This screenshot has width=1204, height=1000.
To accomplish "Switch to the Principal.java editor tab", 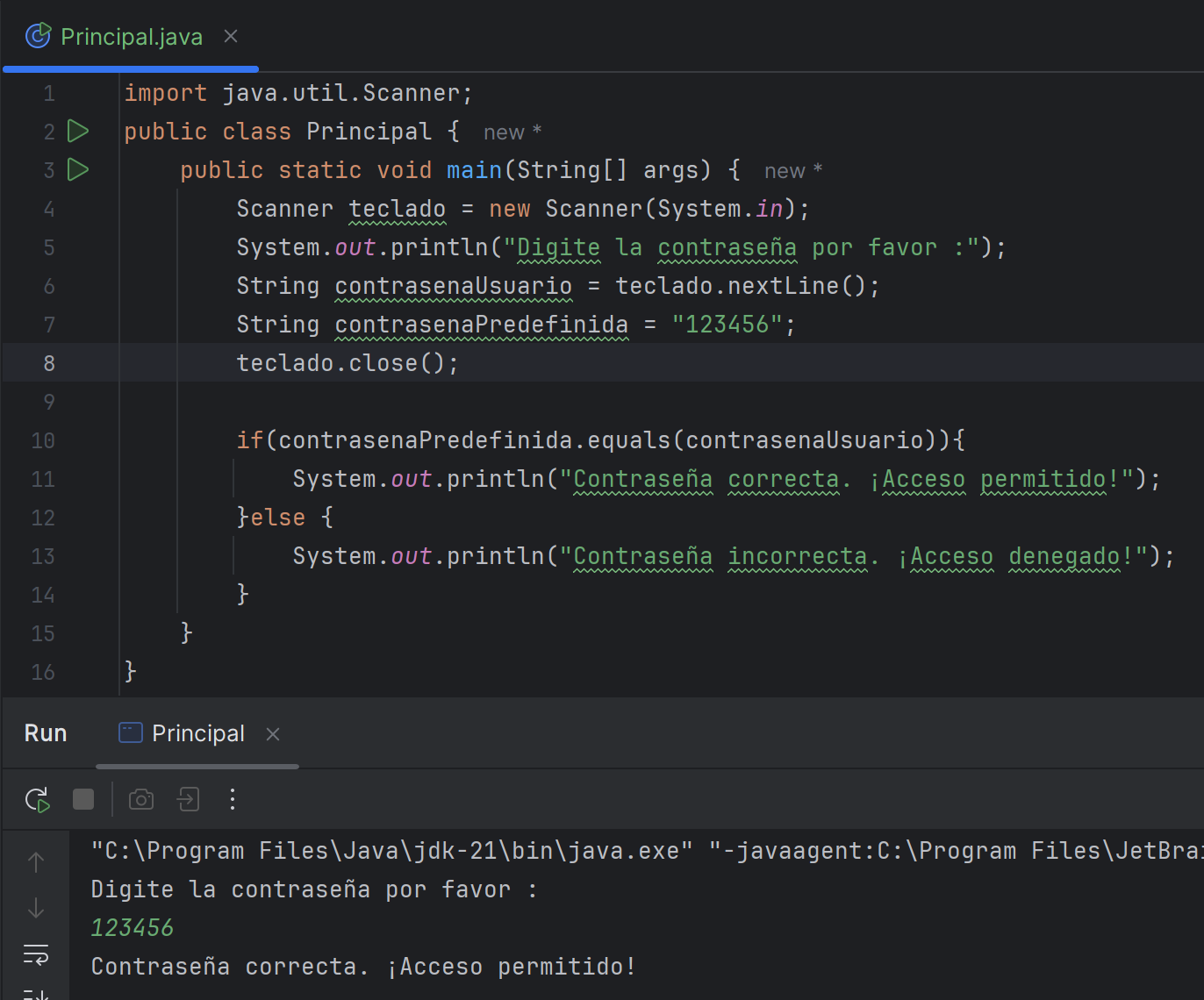I will [132, 37].
